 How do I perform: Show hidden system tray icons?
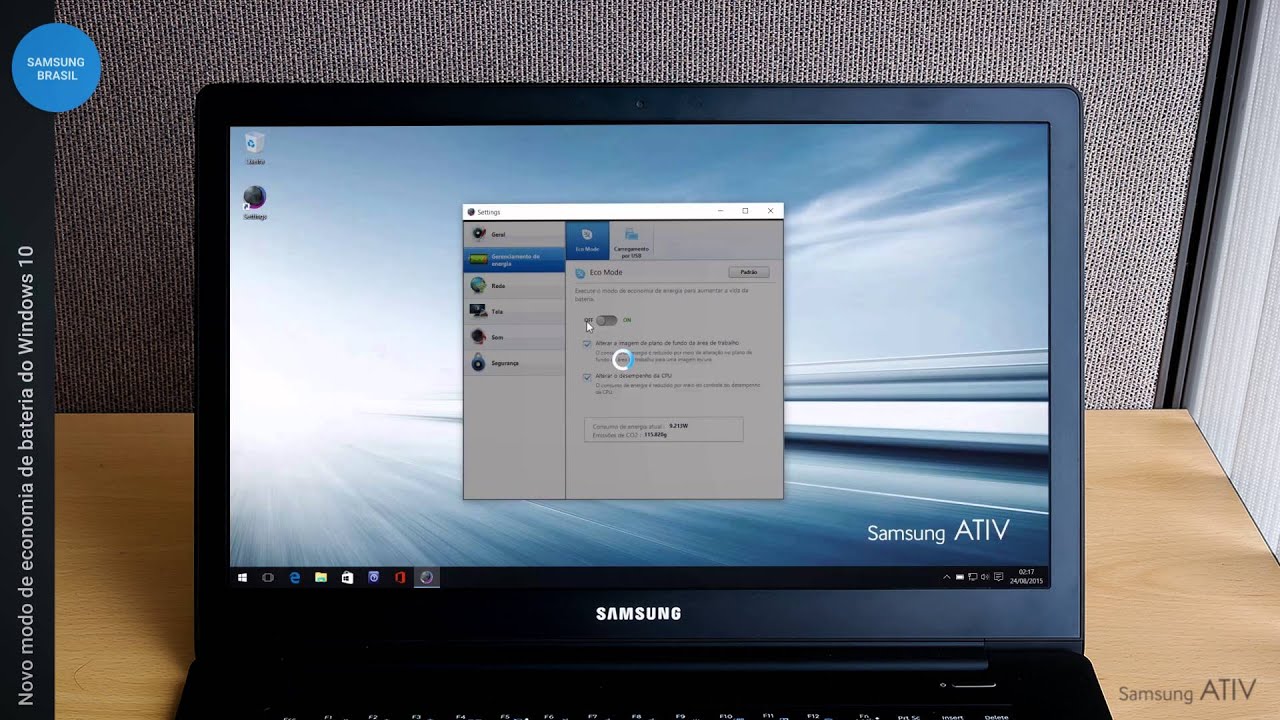click(947, 577)
